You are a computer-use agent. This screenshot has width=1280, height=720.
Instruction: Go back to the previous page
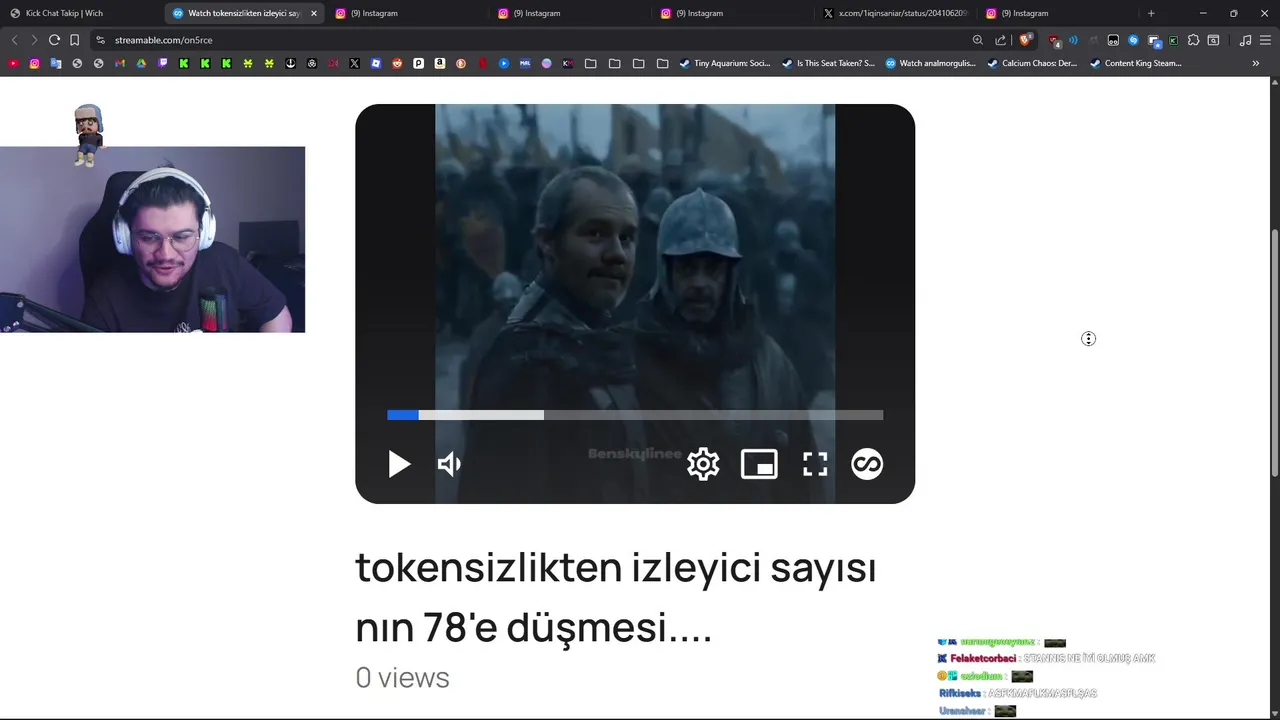click(x=14, y=40)
